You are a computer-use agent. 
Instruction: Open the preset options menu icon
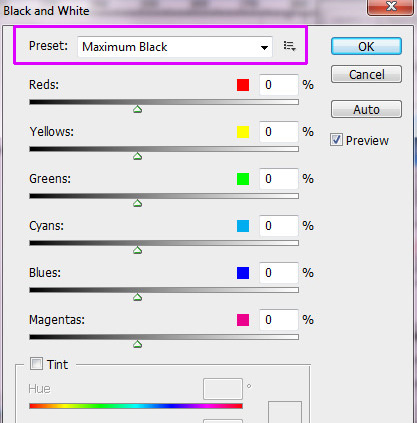click(x=289, y=46)
